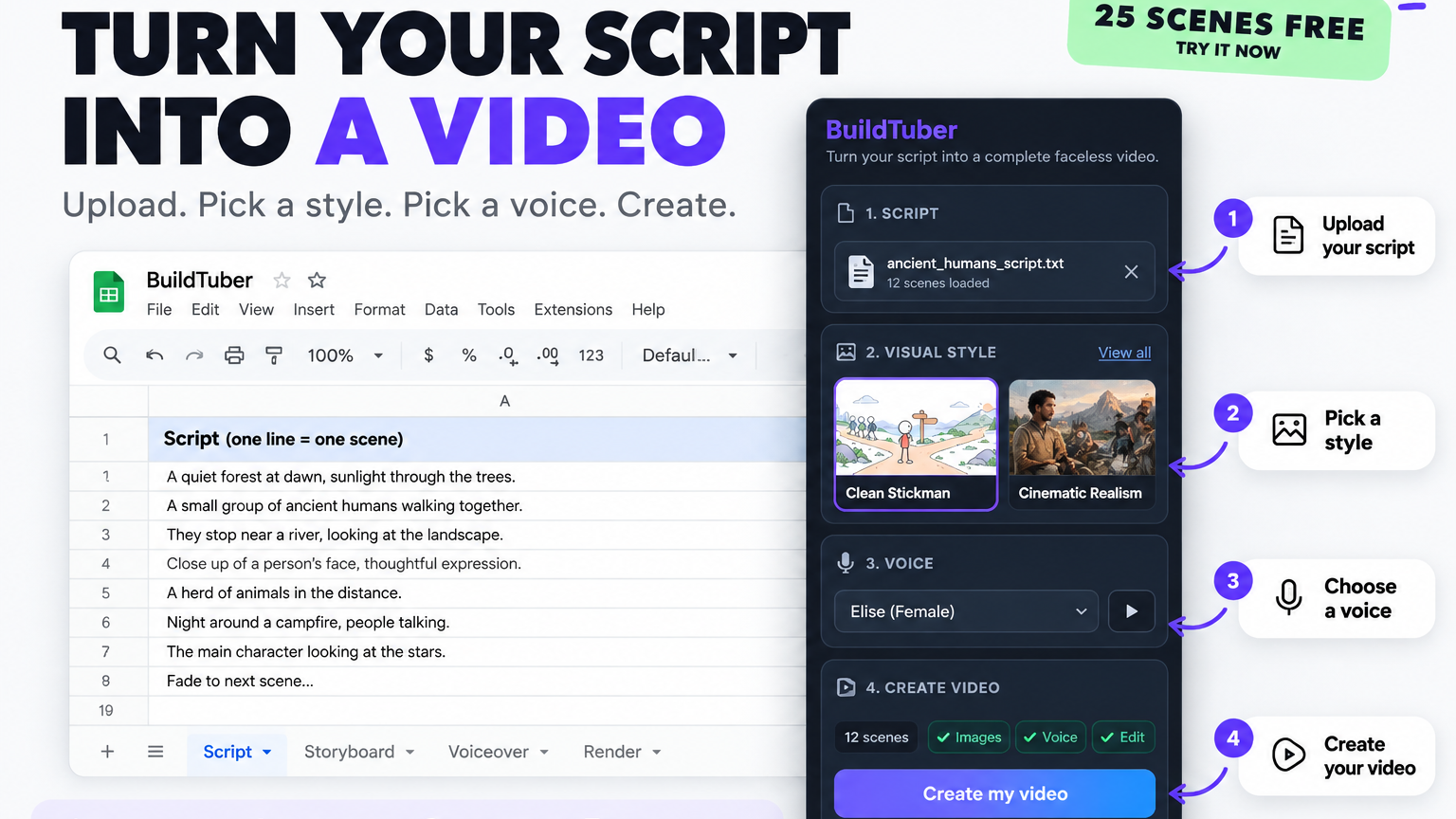Open the Format menu
Screen dimensions: 1456x819
(x=379, y=309)
